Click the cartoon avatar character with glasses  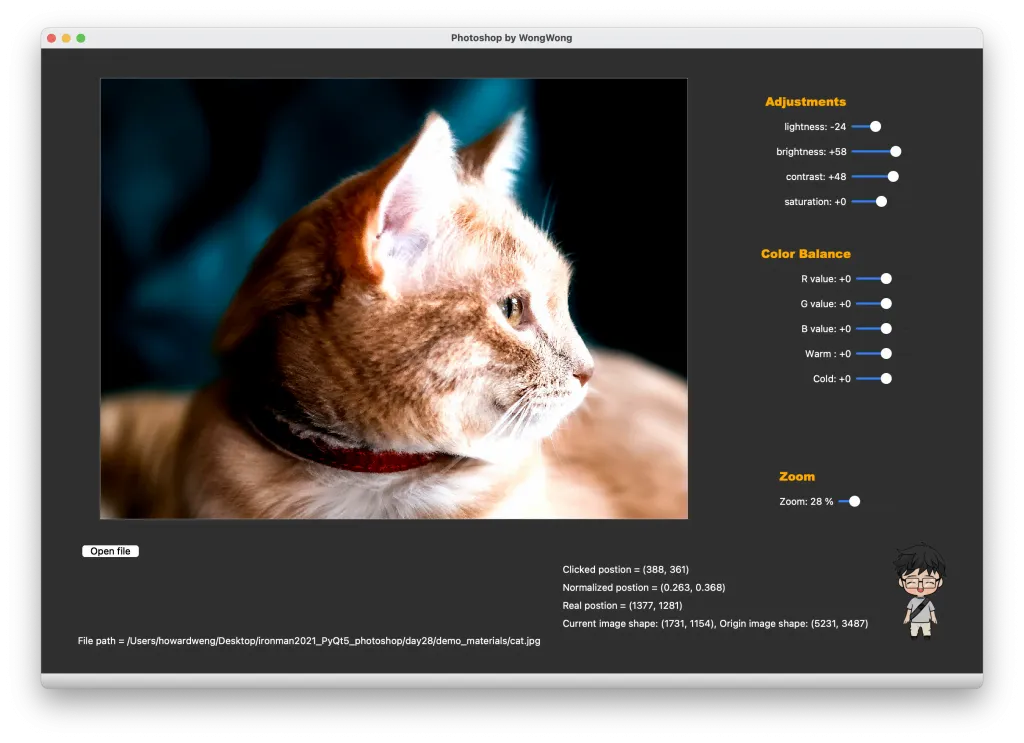[x=920, y=591]
